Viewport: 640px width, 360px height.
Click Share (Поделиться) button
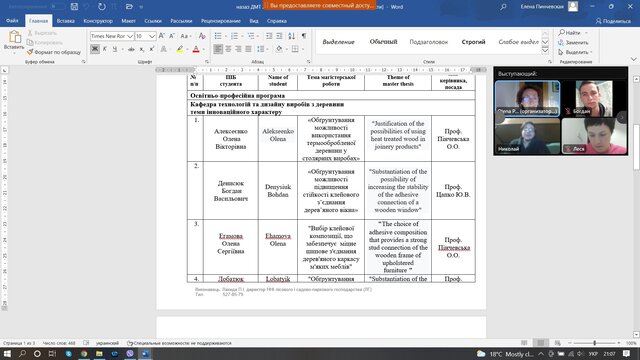pyautogui.click(x=613, y=21)
